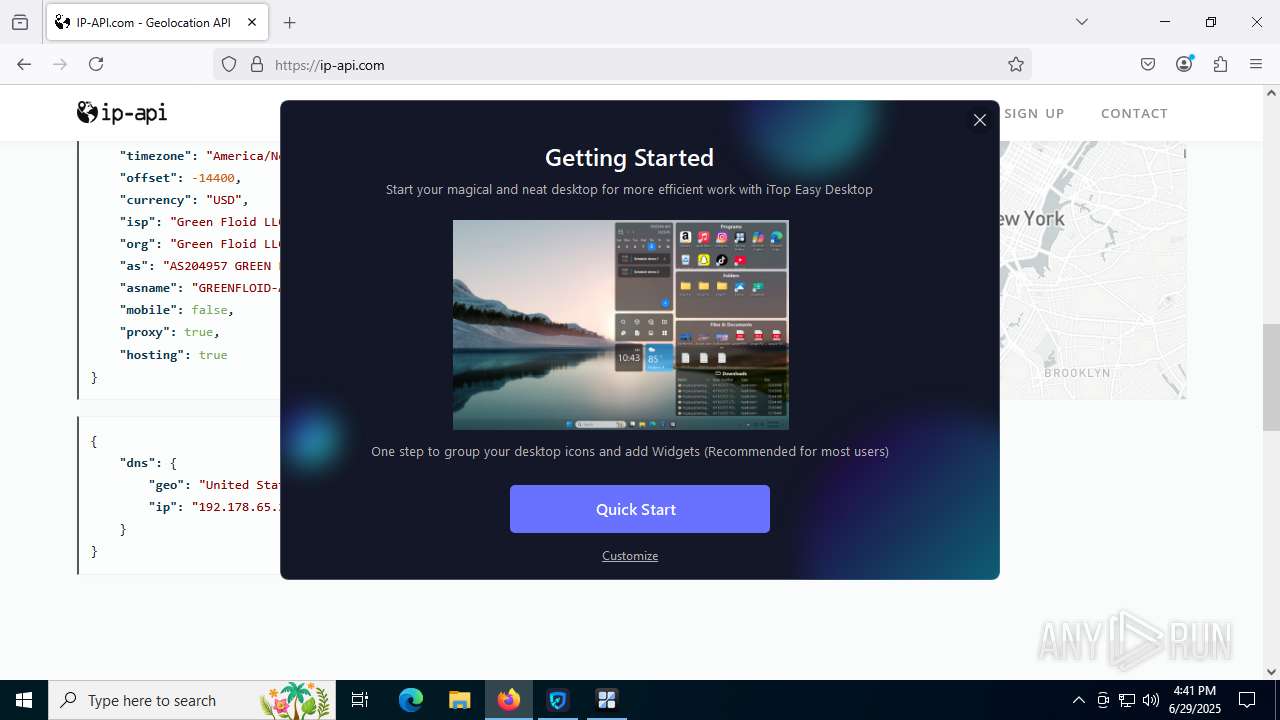Click the page vertical scrollbar thumb

pos(1271,377)
